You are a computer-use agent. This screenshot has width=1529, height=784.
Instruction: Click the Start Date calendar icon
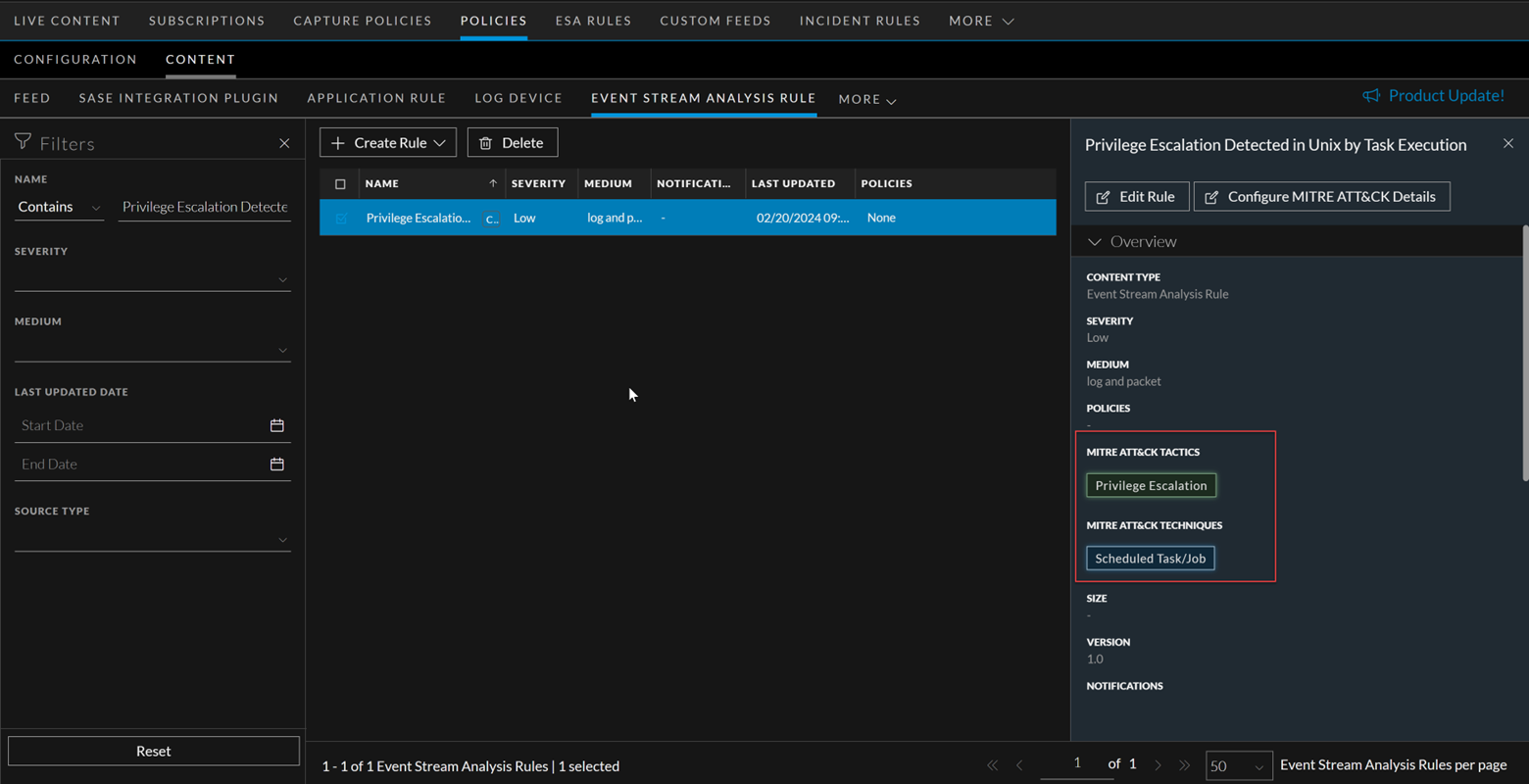click(277, 425)
